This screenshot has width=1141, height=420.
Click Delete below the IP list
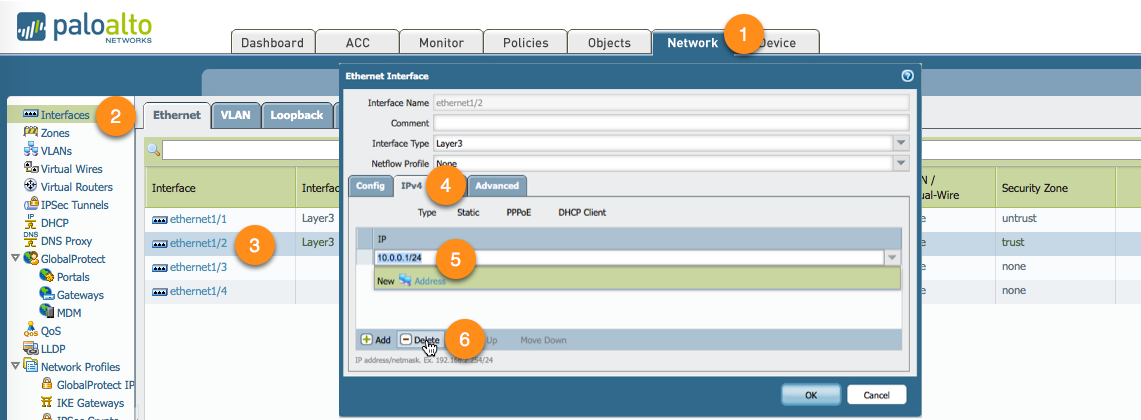coord(420,340)
